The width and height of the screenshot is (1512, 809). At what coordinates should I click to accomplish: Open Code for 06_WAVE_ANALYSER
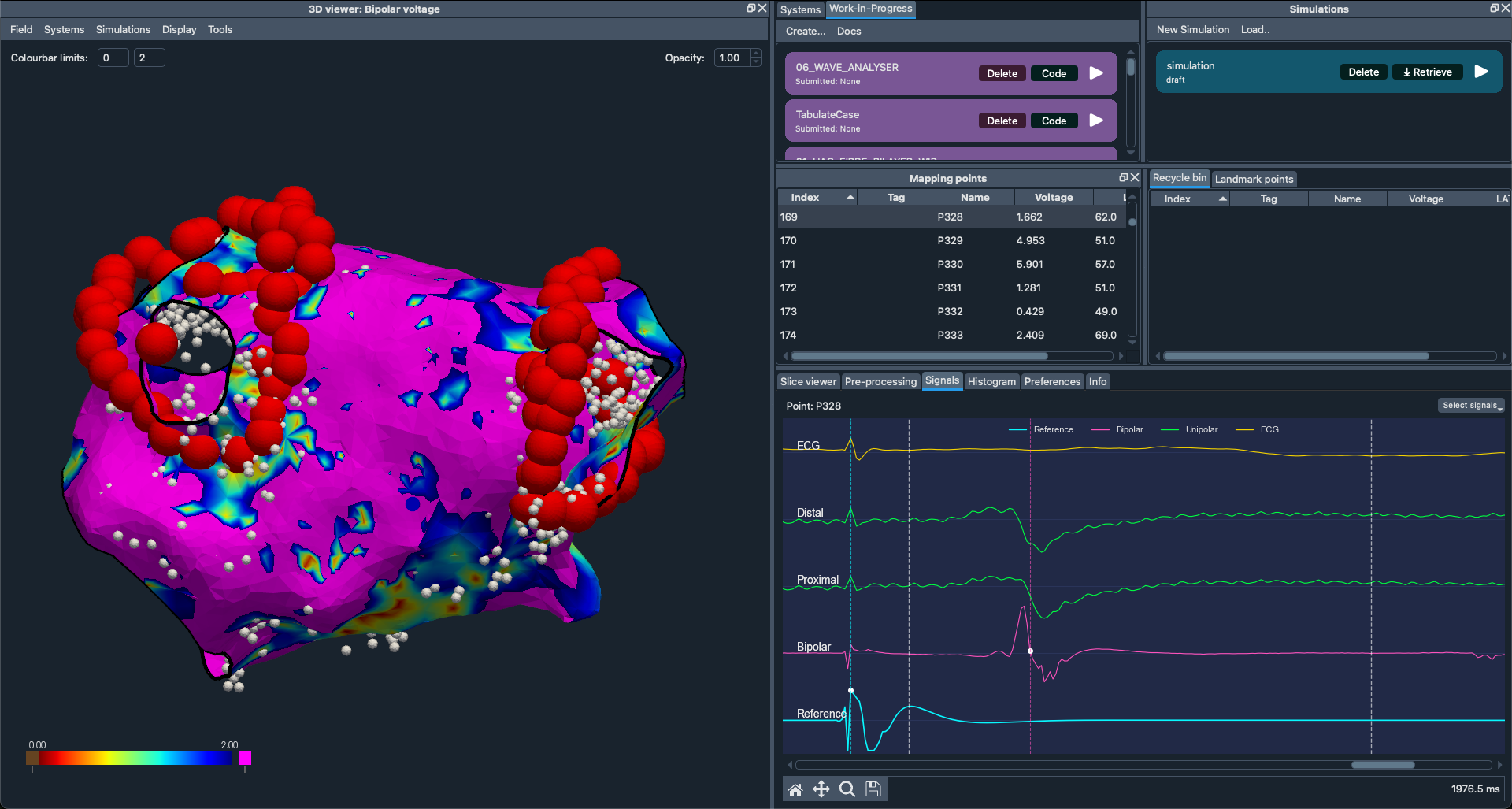tap(1054, 73)
